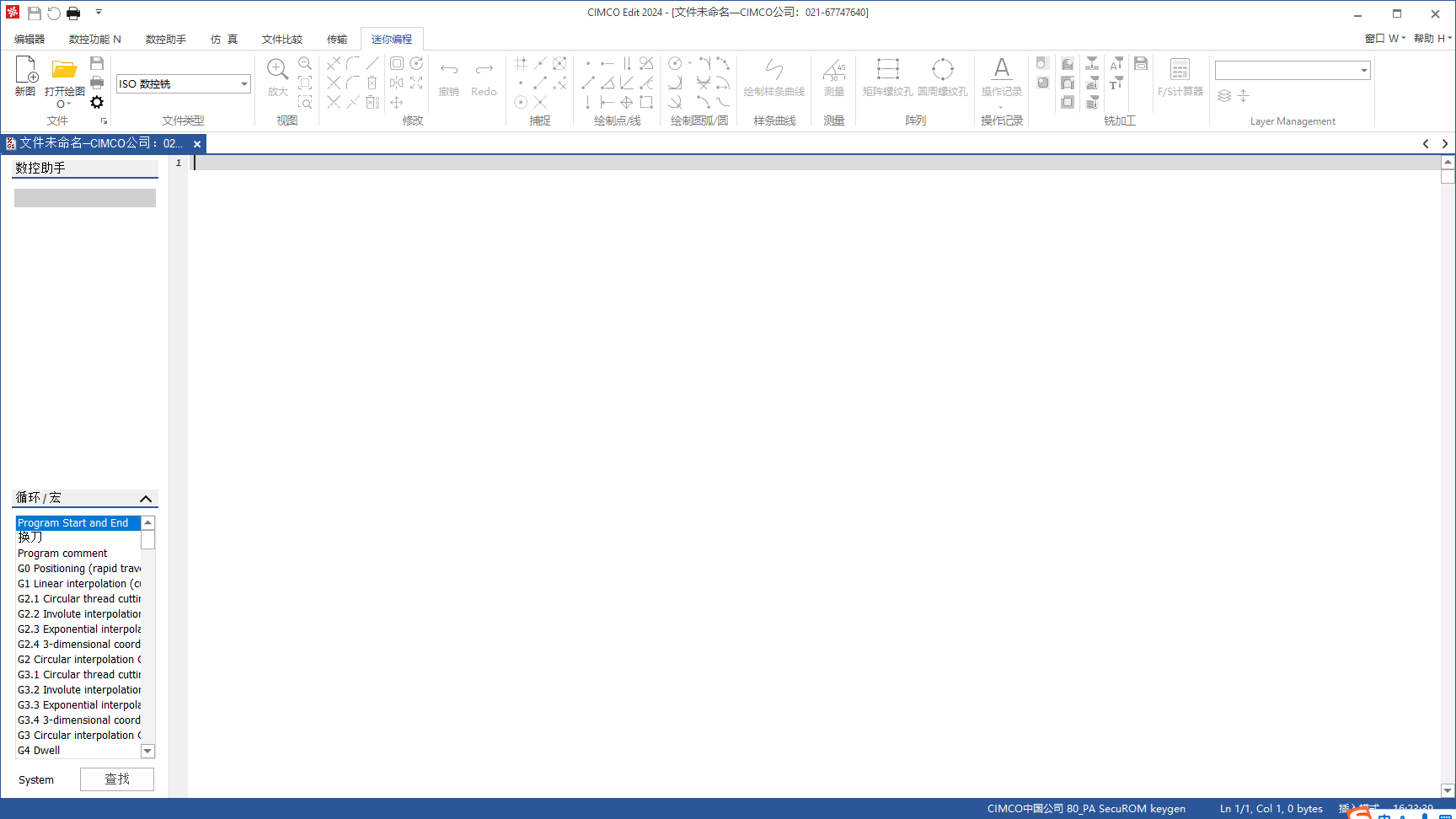This screenshot has height=819, width=1456.
Task: Select G1 Linear interpolation macro
Action: coord(78,583)
